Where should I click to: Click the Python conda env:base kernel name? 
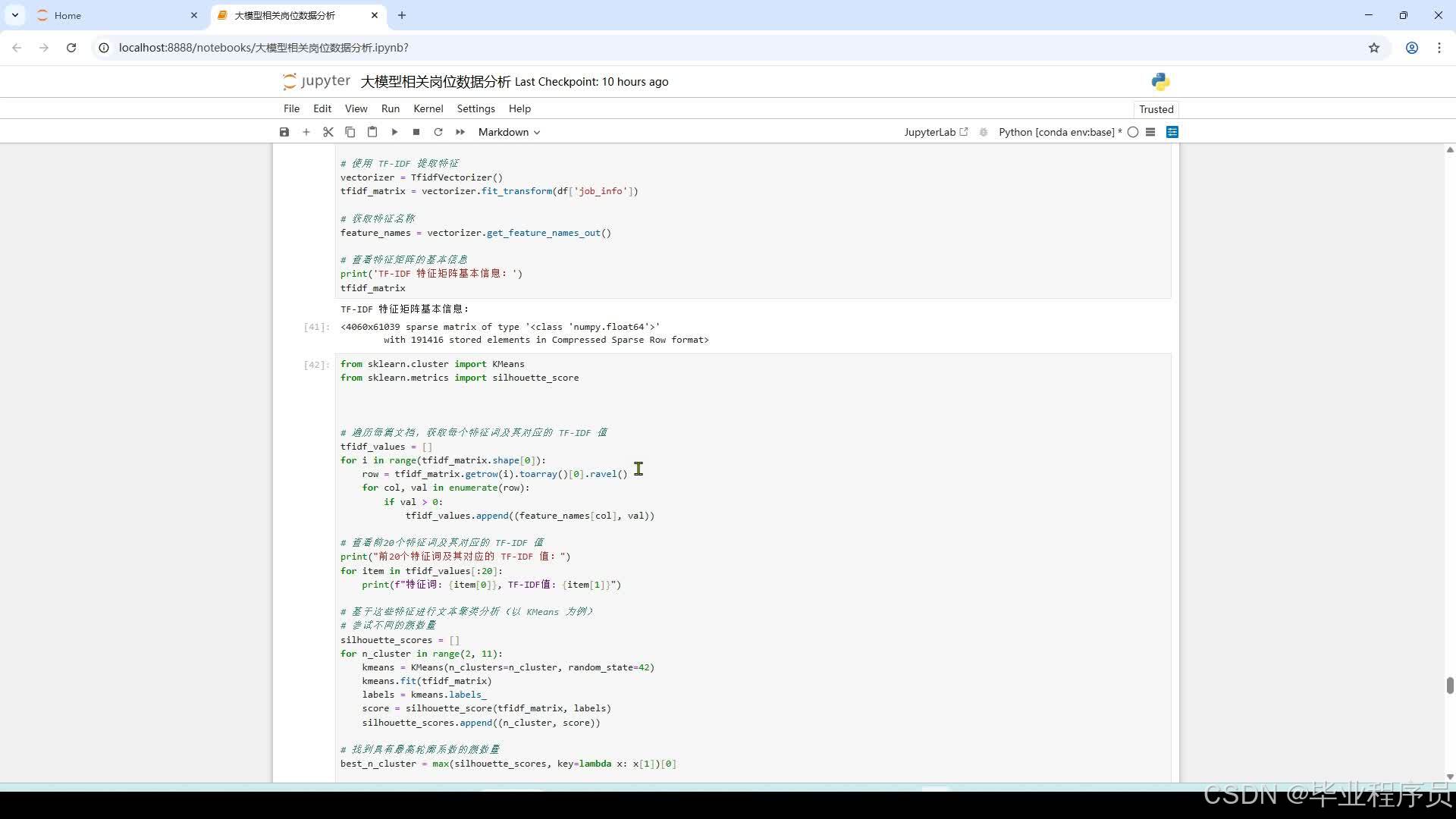click(x=1056, y=132)
